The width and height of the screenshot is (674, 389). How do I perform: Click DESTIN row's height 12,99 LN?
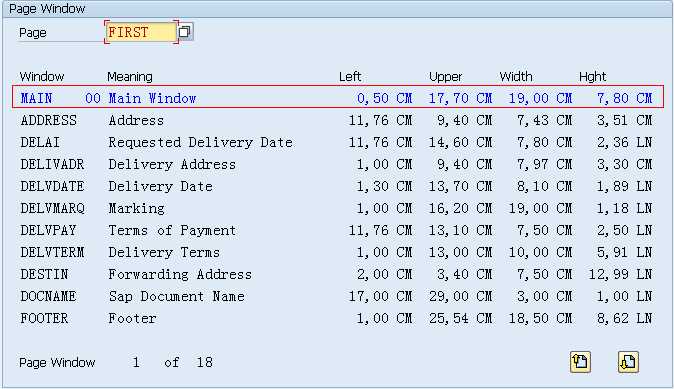pos(620,274)
